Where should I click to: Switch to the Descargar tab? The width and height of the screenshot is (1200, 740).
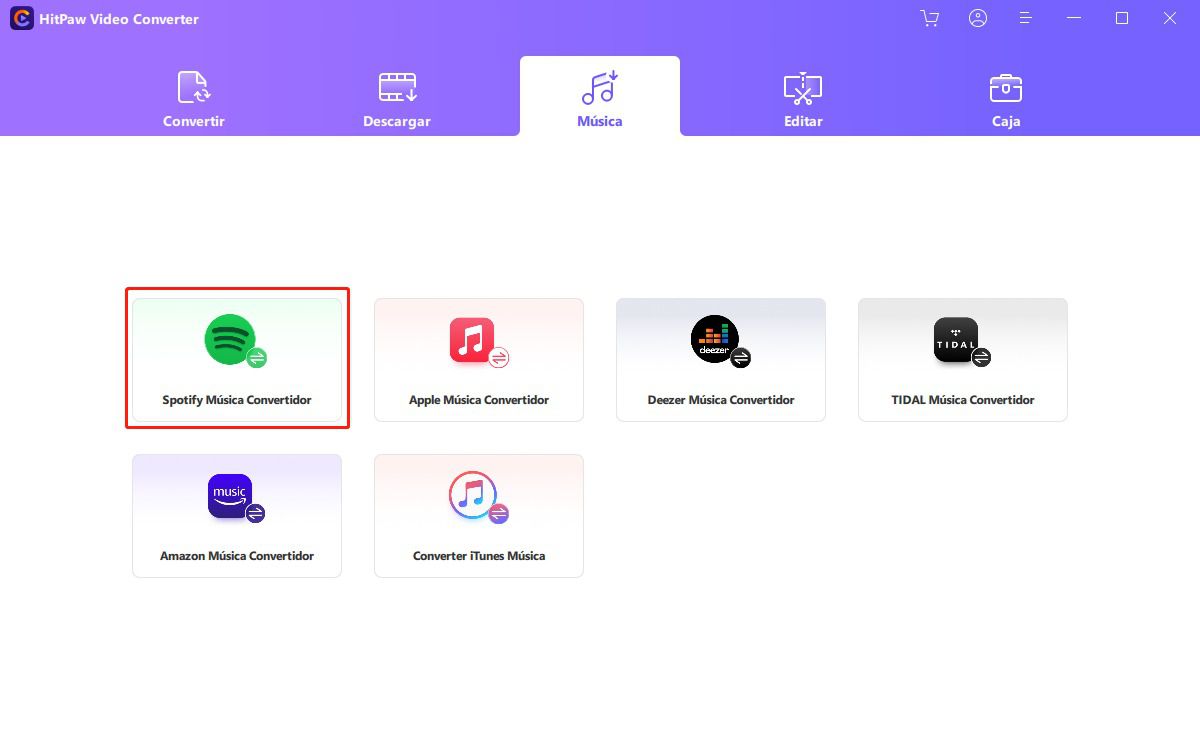point(397,100)
